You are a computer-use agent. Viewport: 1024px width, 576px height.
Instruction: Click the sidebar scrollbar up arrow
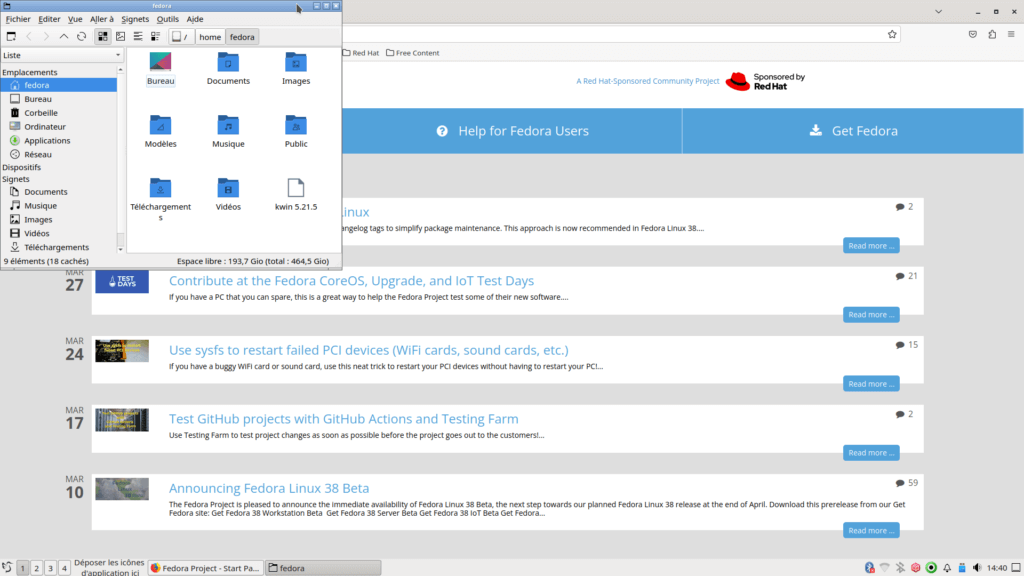click(x=120, y=70)
